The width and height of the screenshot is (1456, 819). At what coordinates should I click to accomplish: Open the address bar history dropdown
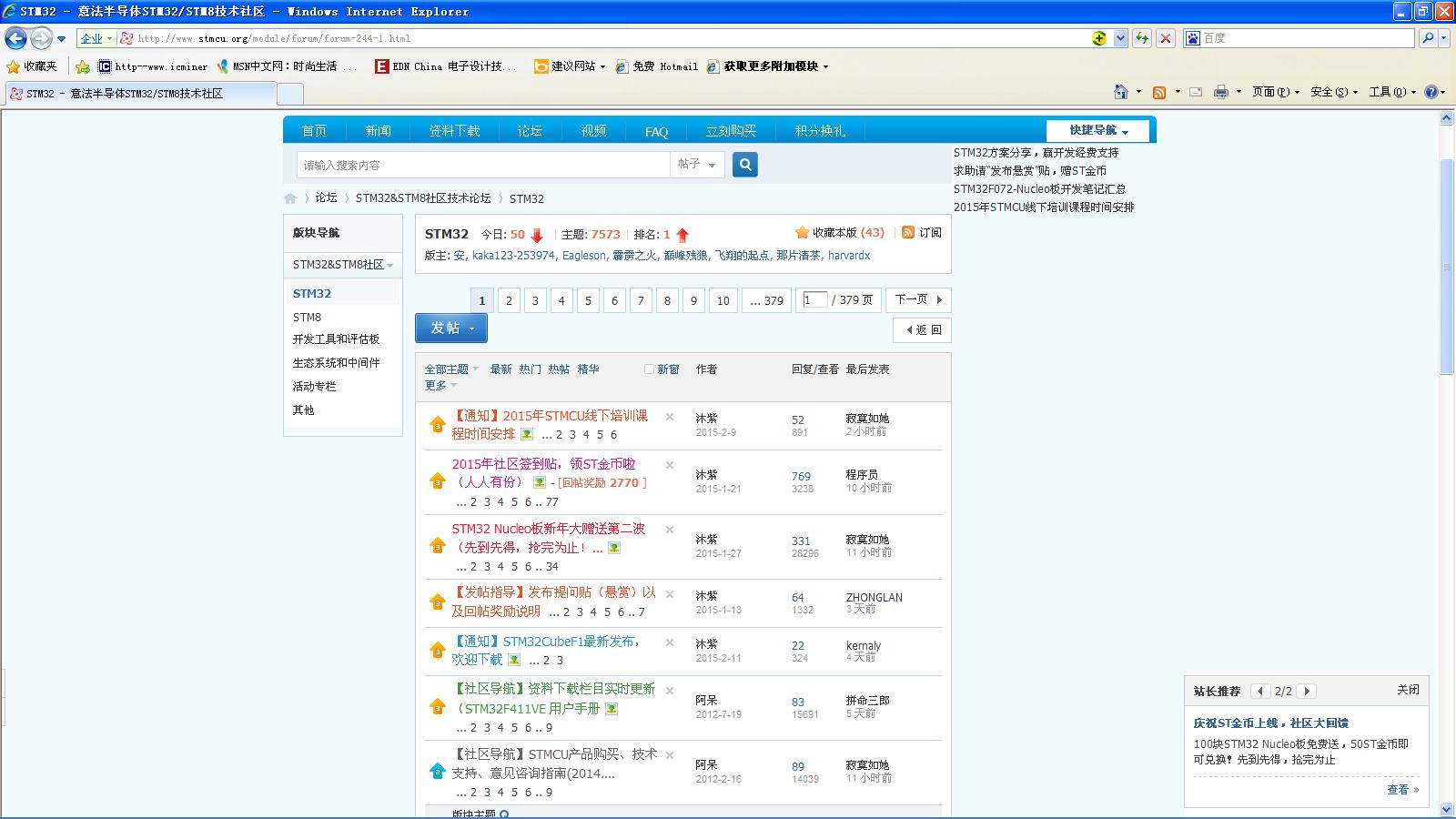(1120, 38)
